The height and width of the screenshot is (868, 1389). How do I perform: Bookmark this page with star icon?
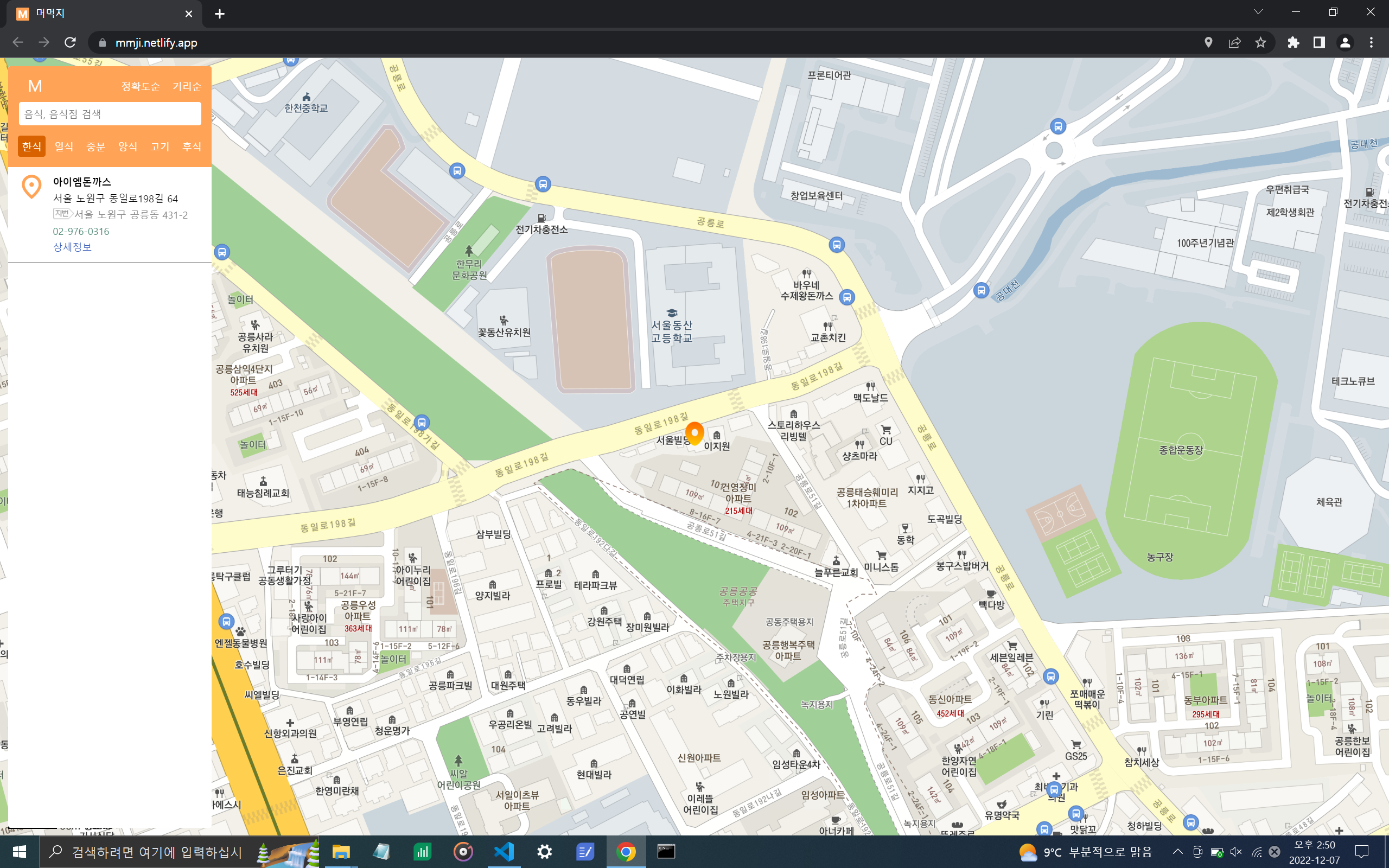click(x=1260, y=42)
